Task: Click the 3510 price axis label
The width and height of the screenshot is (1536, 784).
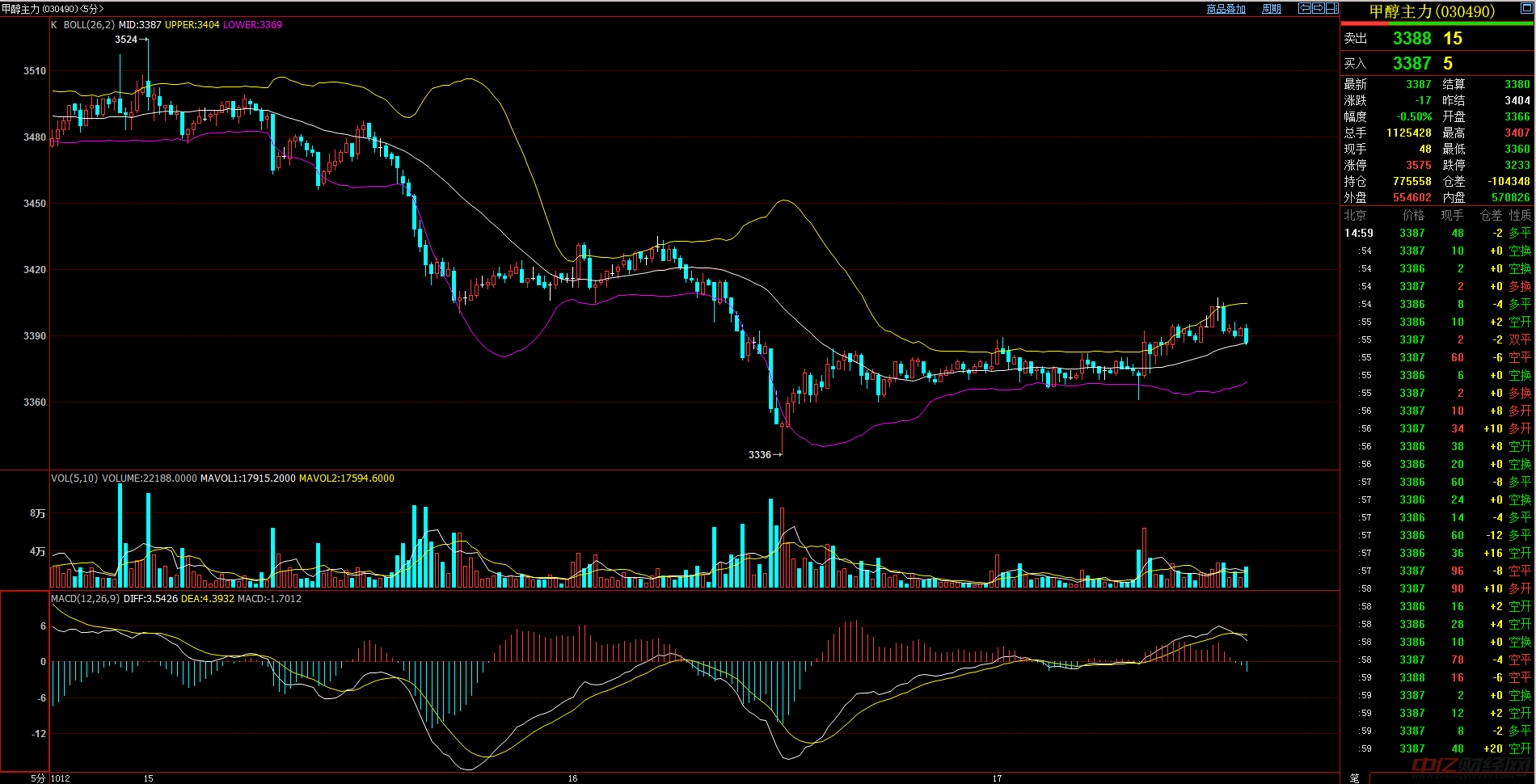Action: coord(35,71)
